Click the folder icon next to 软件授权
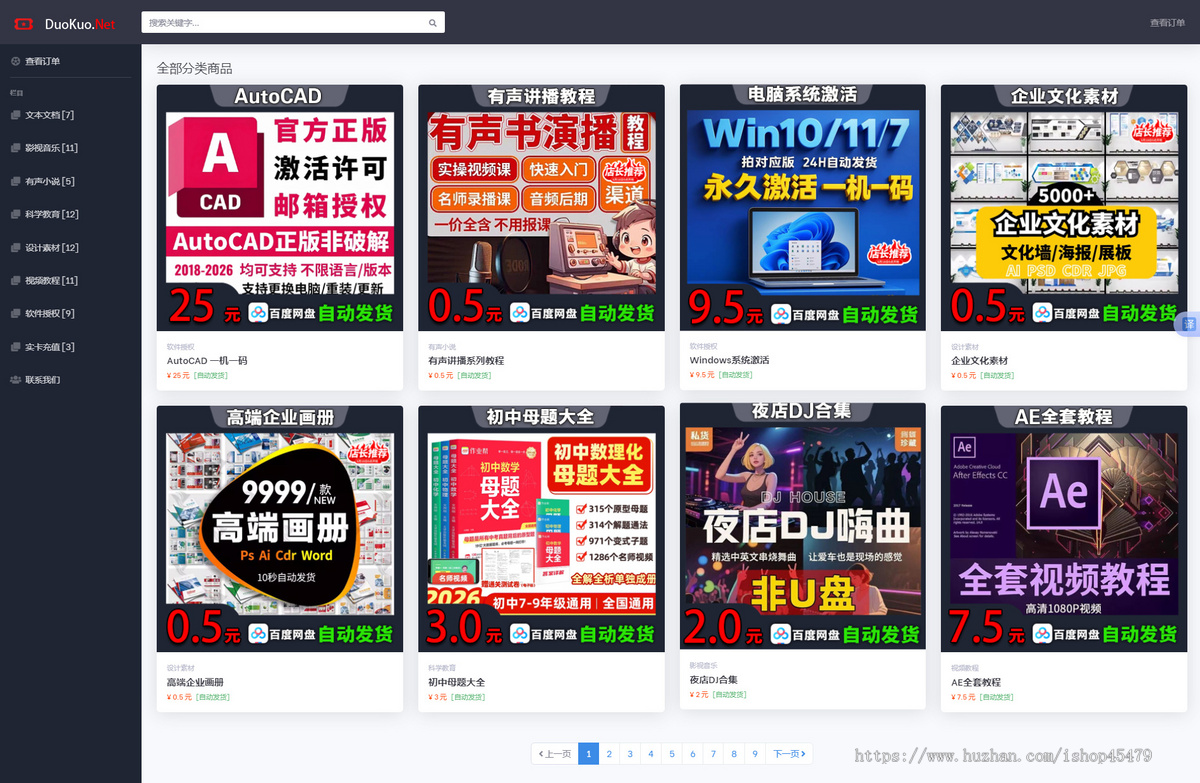 [15, 313]
